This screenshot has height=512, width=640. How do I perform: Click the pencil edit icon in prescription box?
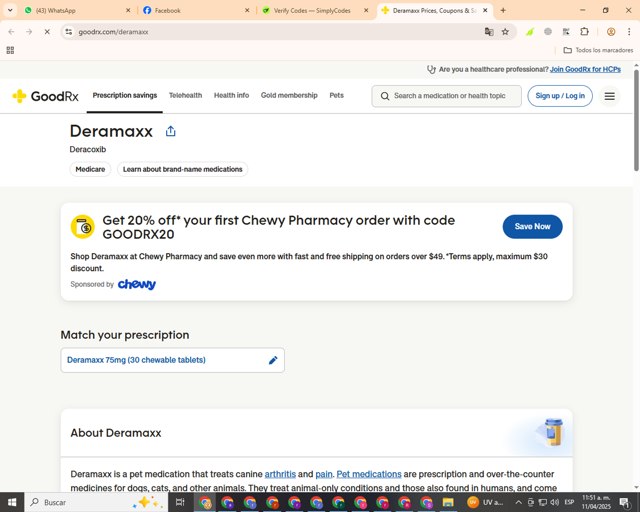point(273,360)
